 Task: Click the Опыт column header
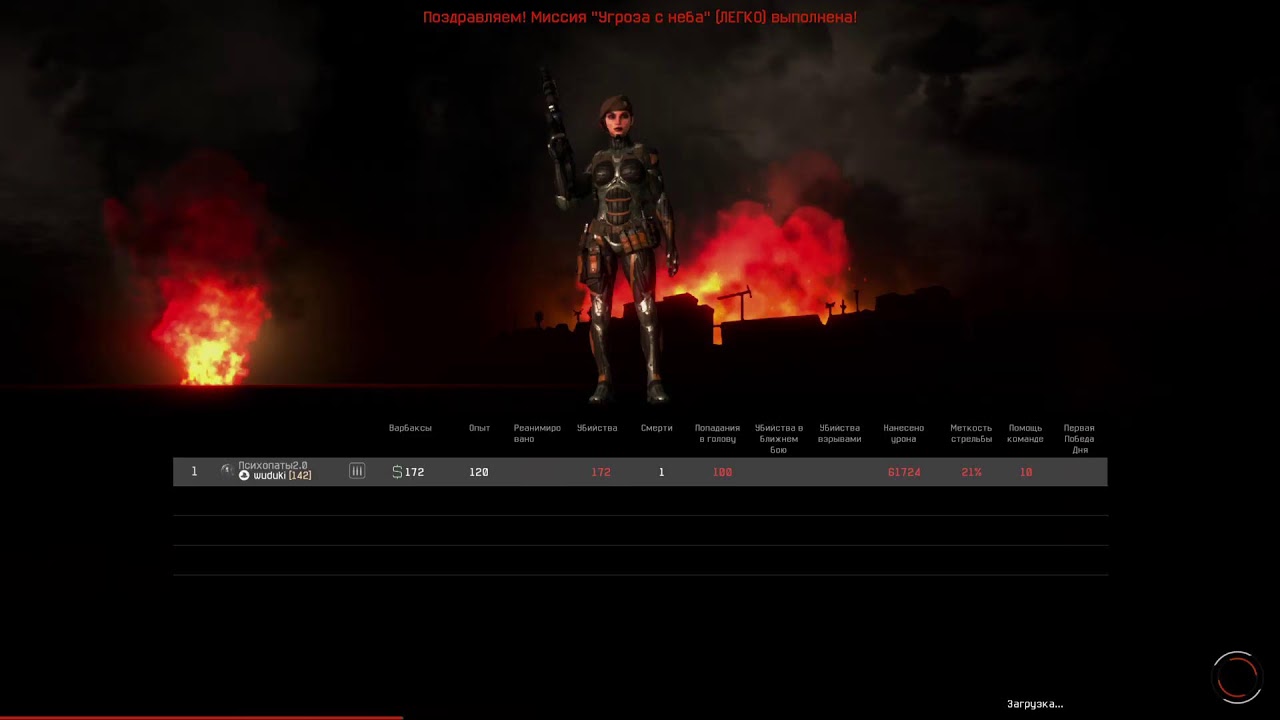(479, 428)
